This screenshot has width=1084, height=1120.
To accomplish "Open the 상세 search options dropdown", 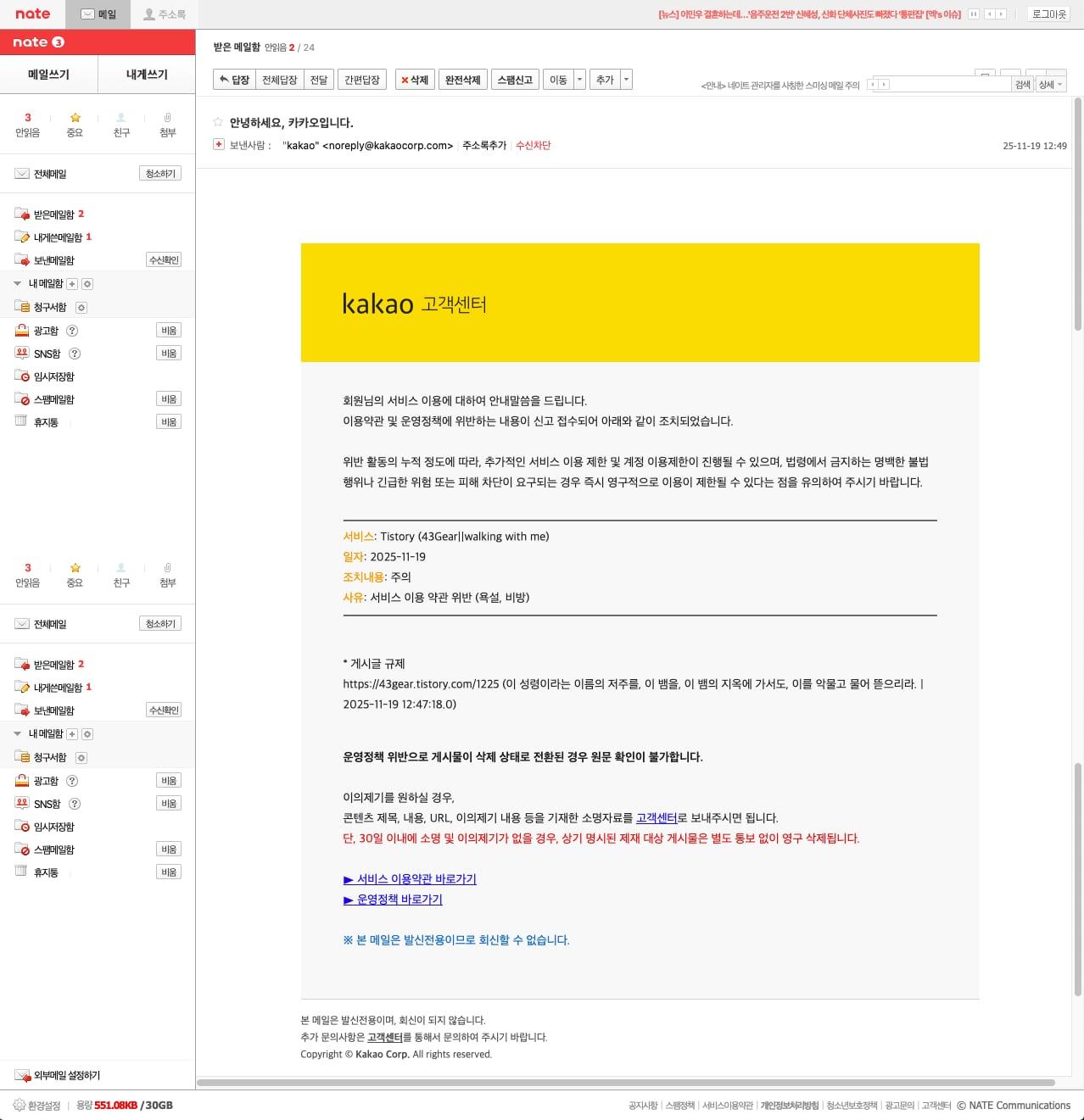I will point(1050,85).
